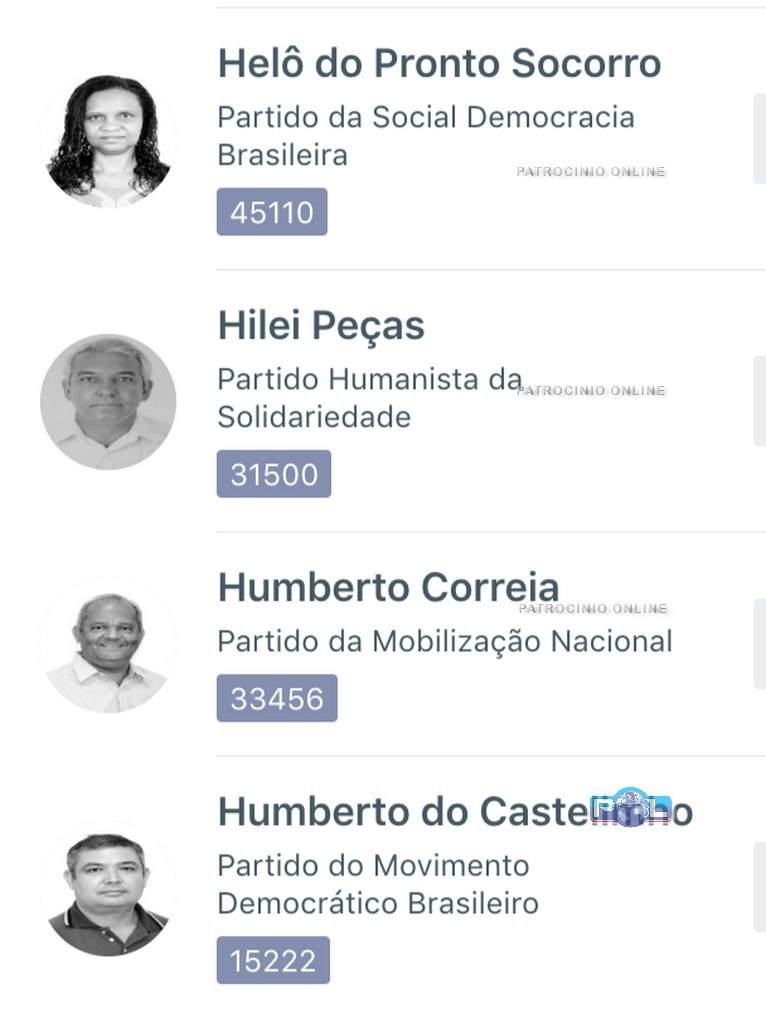Click the blue watermark logo over Castelinho
The width and height of the screenshot is (766, 1009).
point(630,807)
